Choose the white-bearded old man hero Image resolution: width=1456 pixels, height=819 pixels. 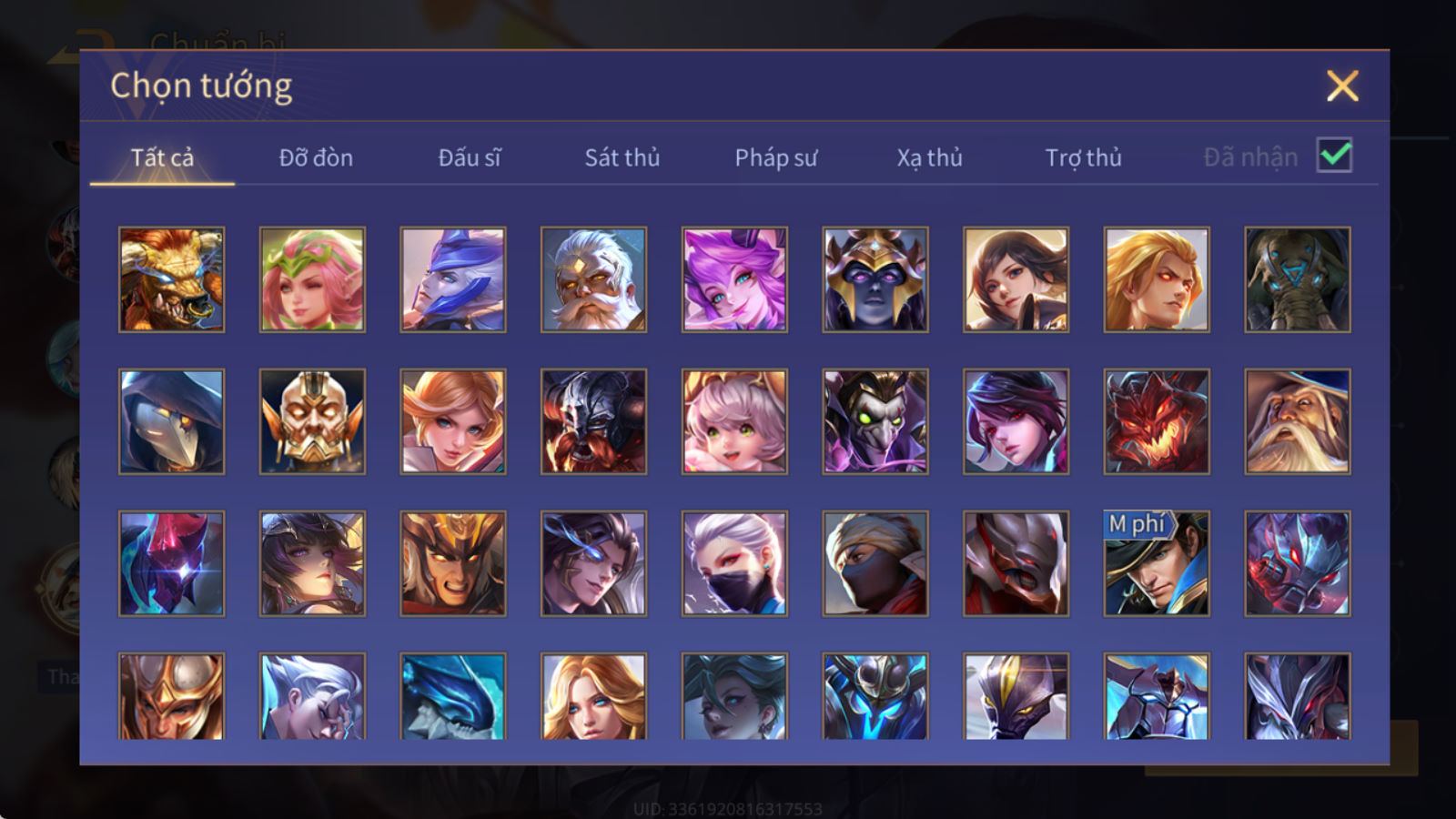pyautogui.click(x=593, y=279)
